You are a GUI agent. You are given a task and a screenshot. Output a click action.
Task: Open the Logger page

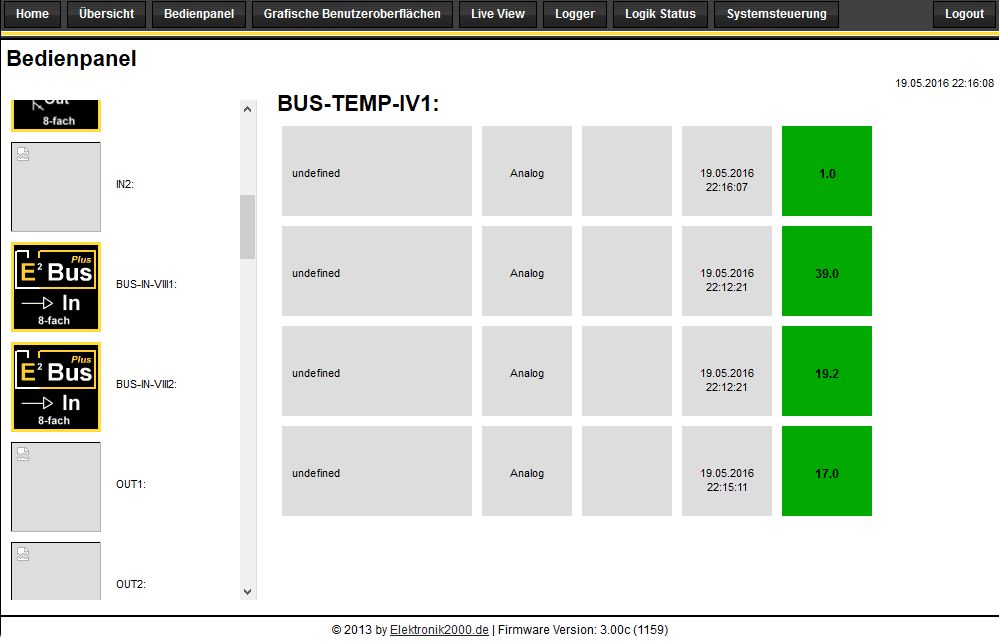point(574,14)
